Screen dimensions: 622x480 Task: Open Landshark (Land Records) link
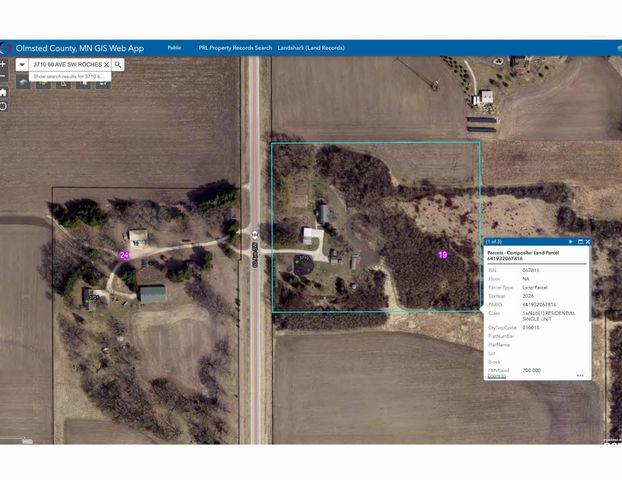311,47
